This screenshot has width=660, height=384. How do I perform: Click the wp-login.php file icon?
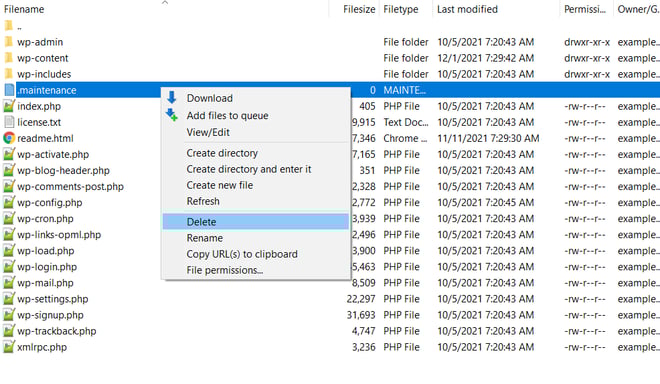pos(9,267)
